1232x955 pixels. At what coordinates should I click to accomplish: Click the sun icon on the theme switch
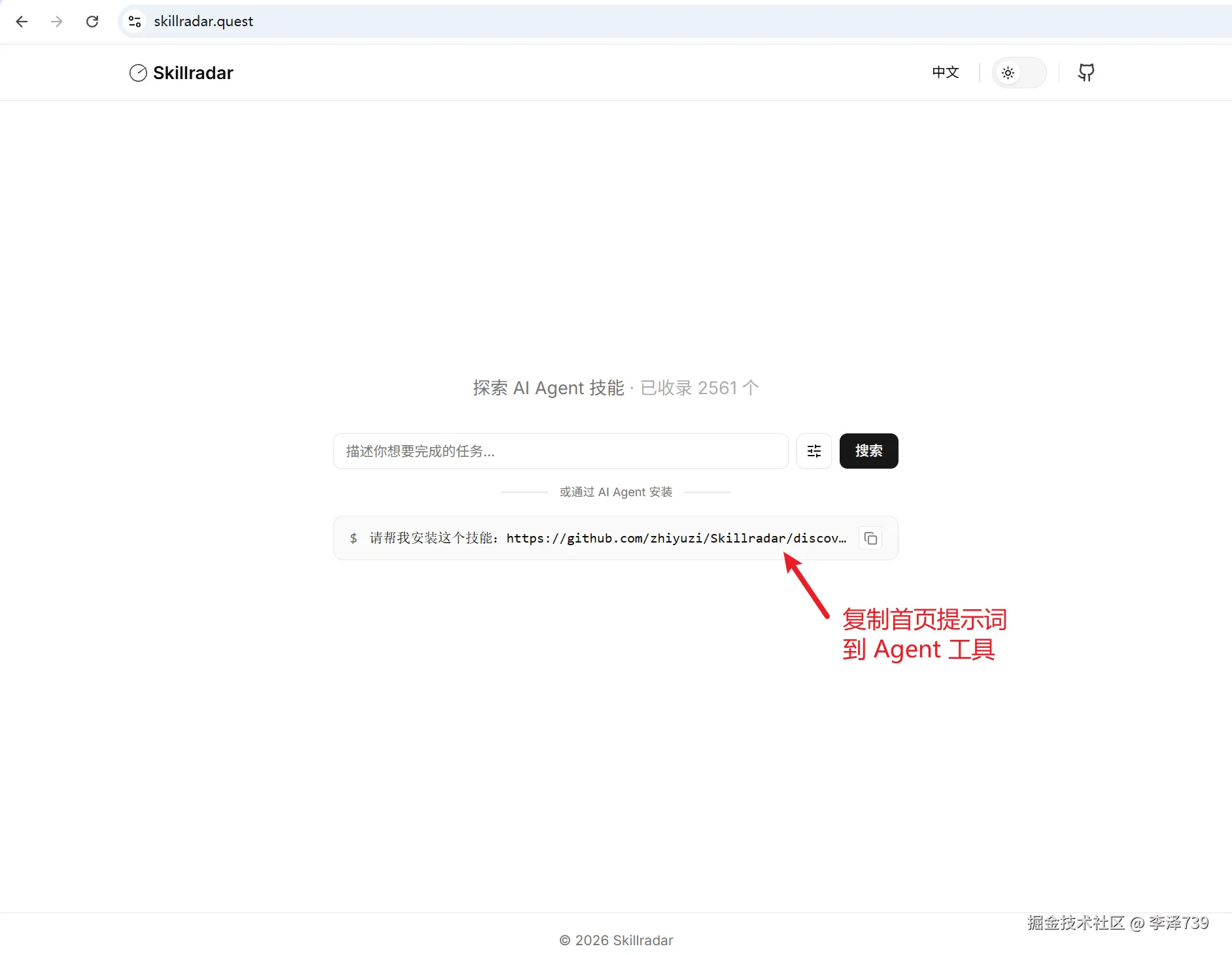(1008, 72)
